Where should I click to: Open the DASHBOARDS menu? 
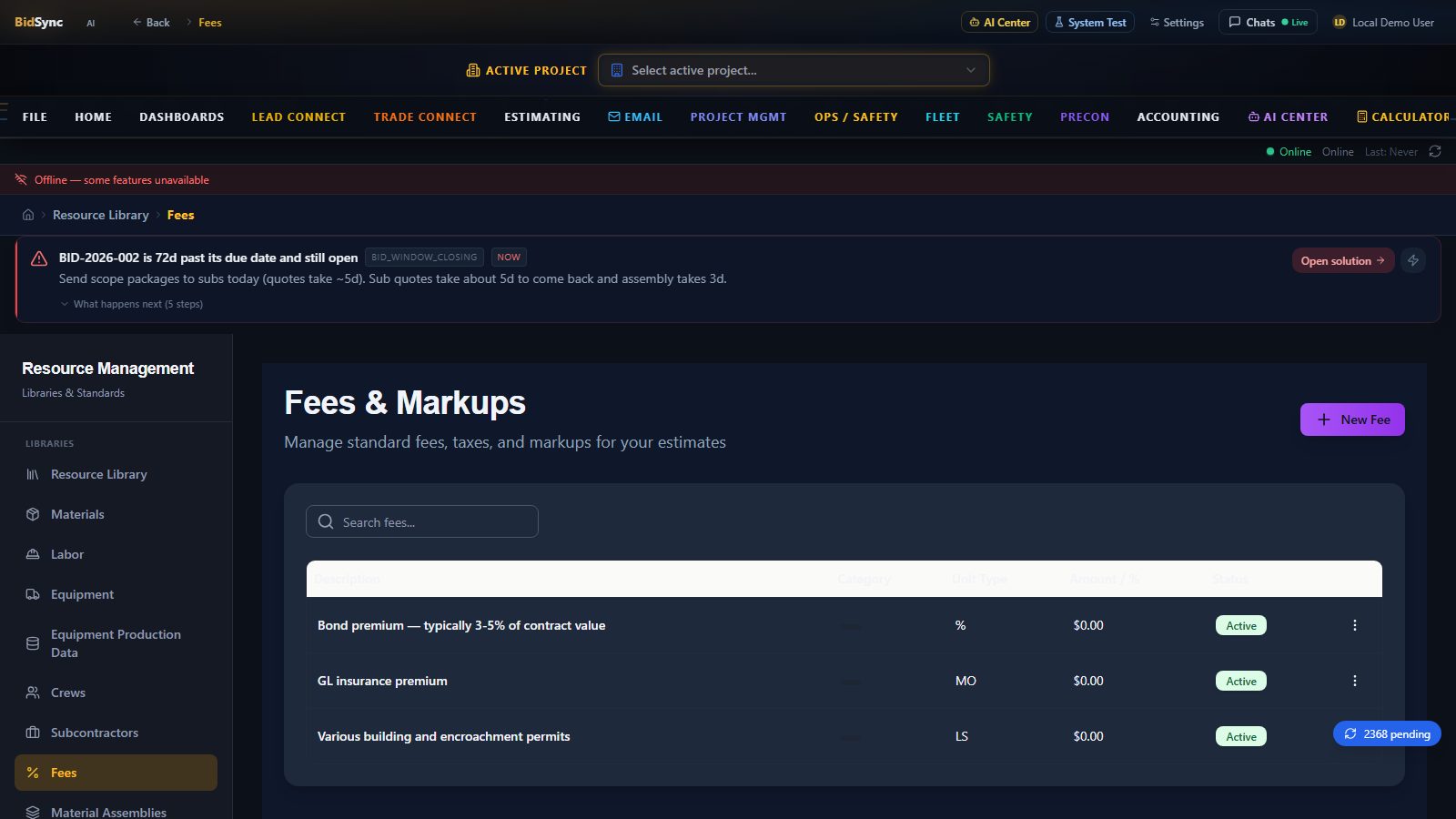tap(182, 116)
